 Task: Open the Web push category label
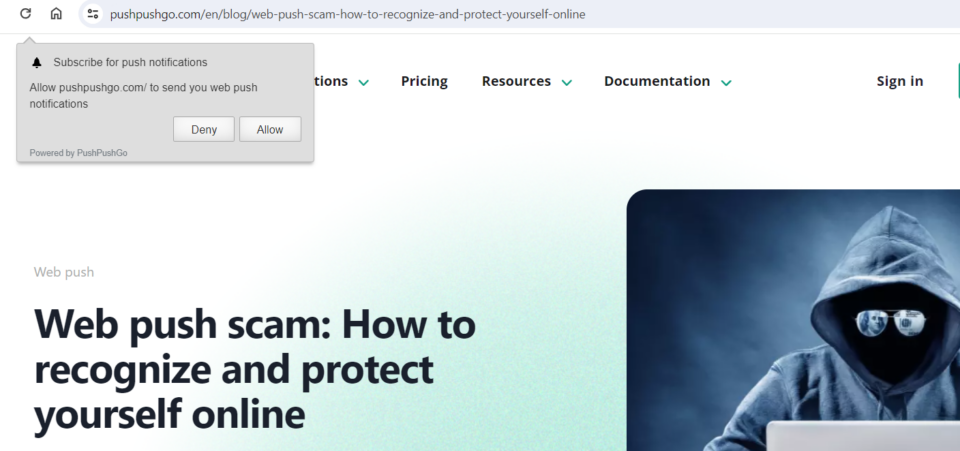(64, 272)
